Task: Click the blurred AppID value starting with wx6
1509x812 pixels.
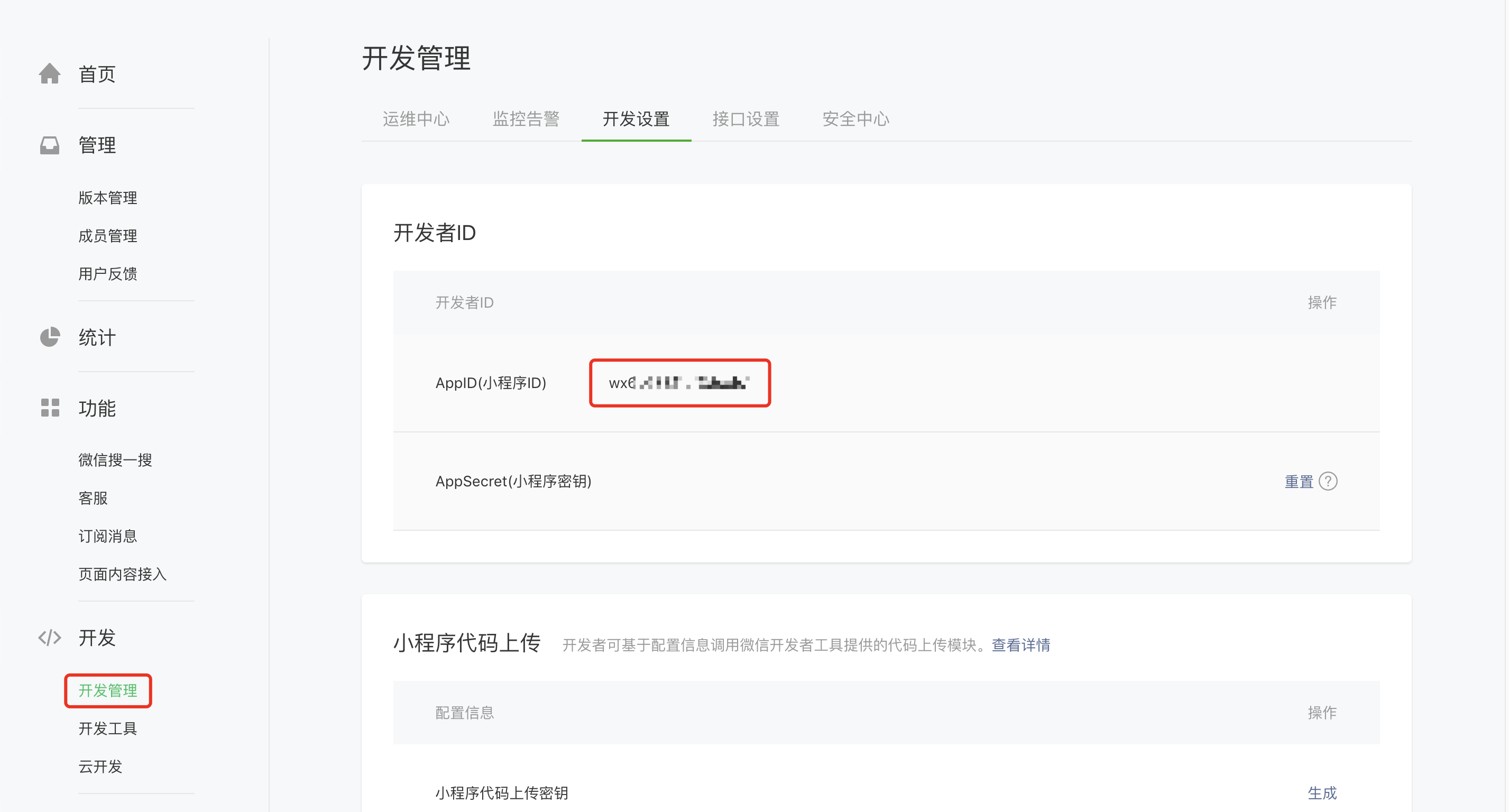Action: click(679, 383)
